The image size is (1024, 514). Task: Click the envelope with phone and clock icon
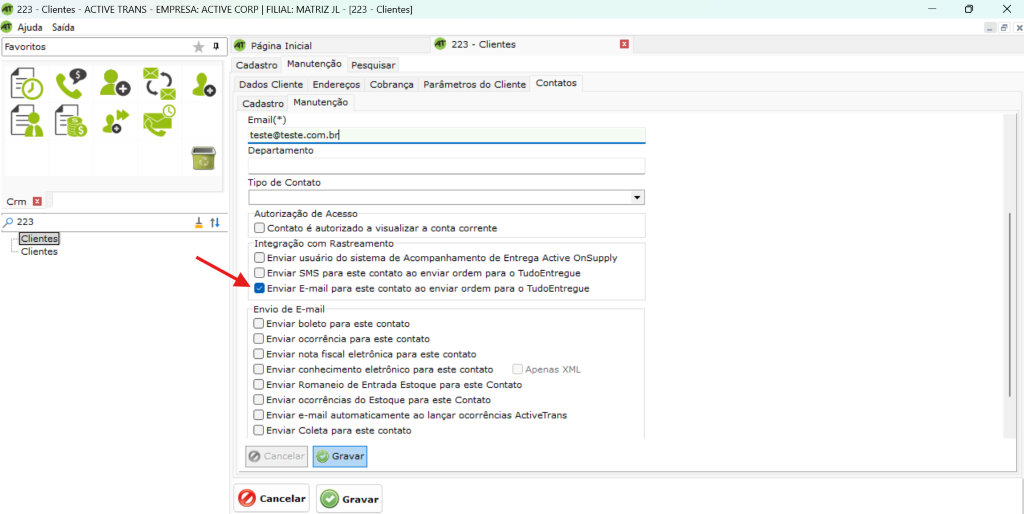pos(159,121)
